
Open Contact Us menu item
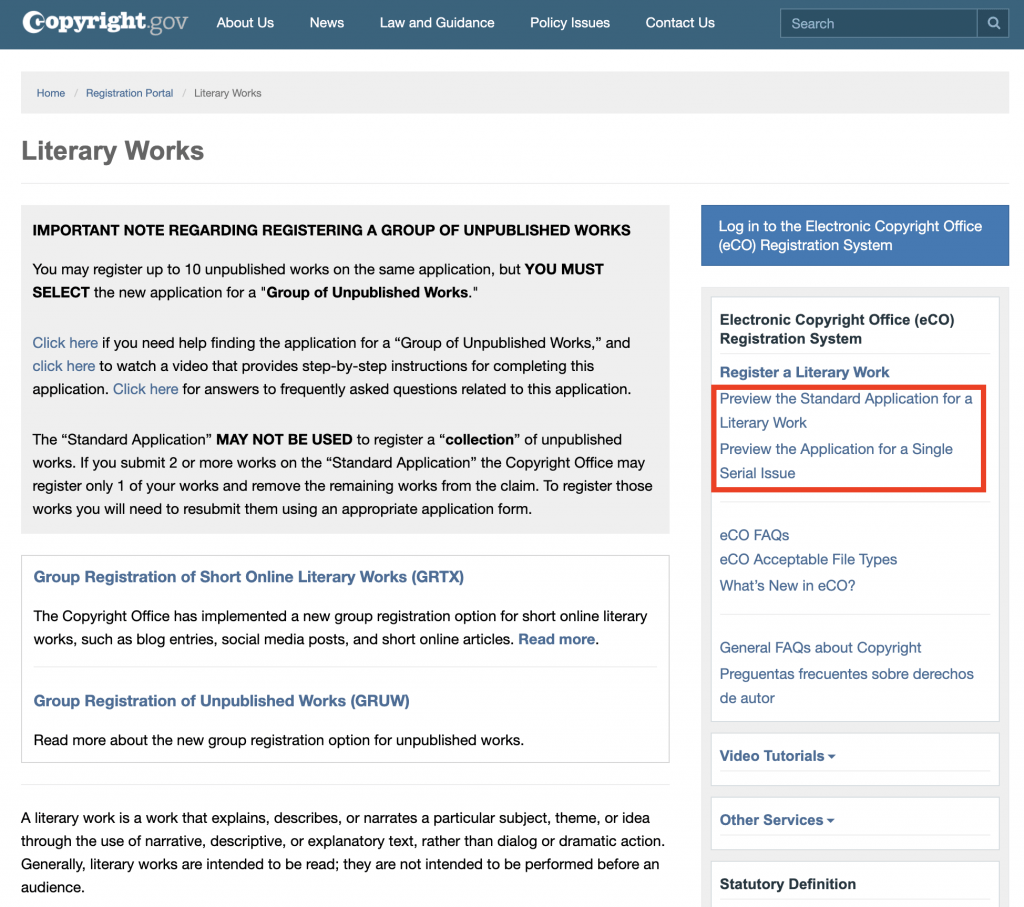680,23
